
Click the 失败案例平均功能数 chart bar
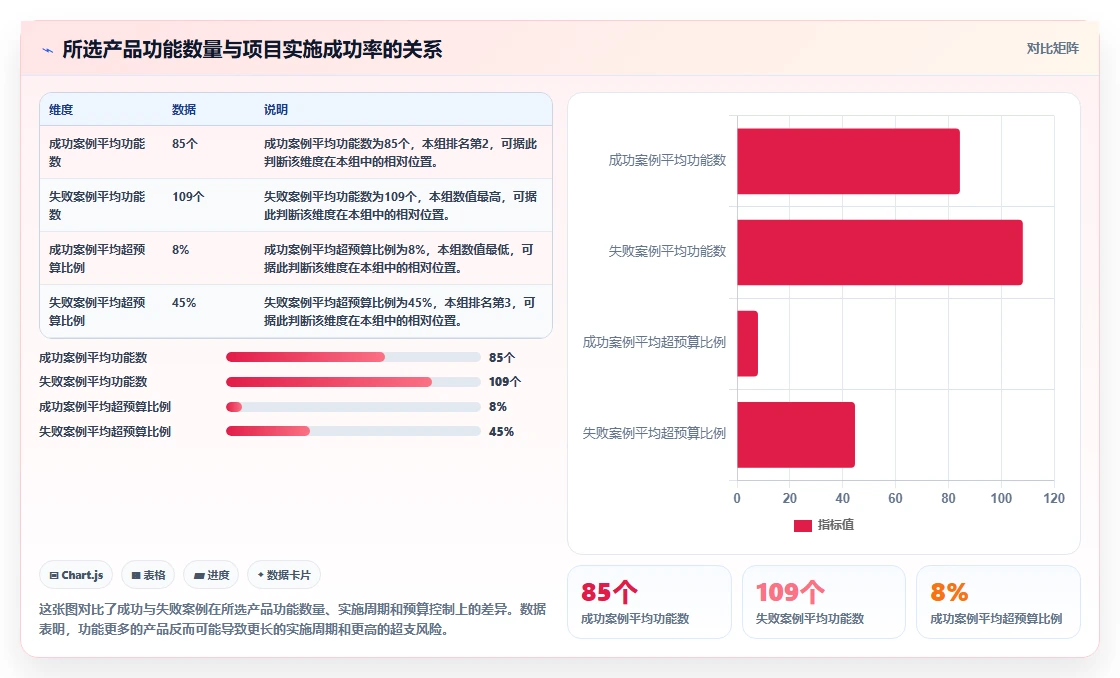point(879,252)
